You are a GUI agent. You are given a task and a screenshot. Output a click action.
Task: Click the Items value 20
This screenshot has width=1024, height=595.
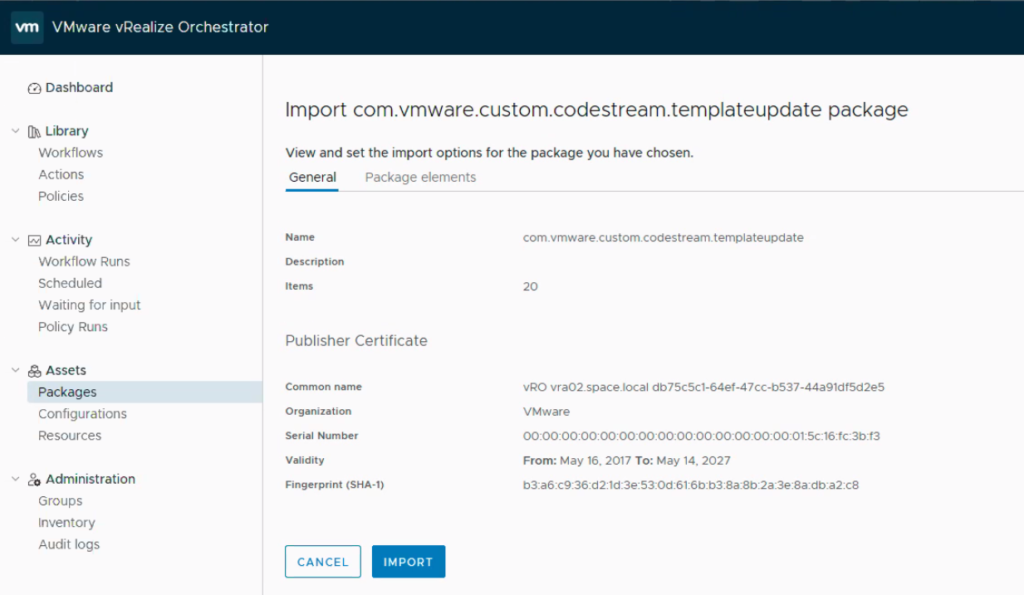tap(530, 287)
